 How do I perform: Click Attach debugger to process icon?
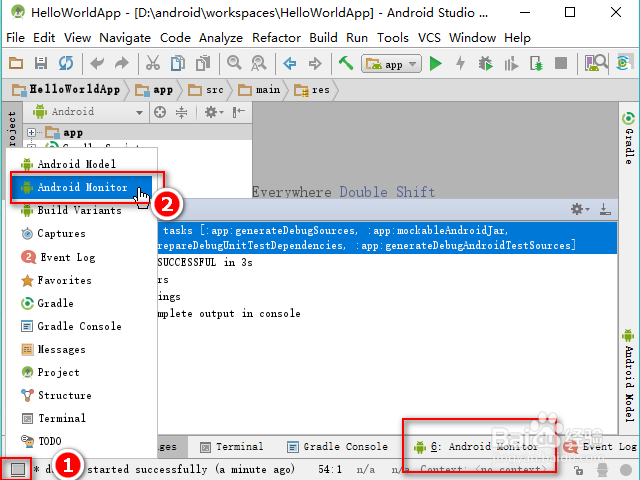536,64
